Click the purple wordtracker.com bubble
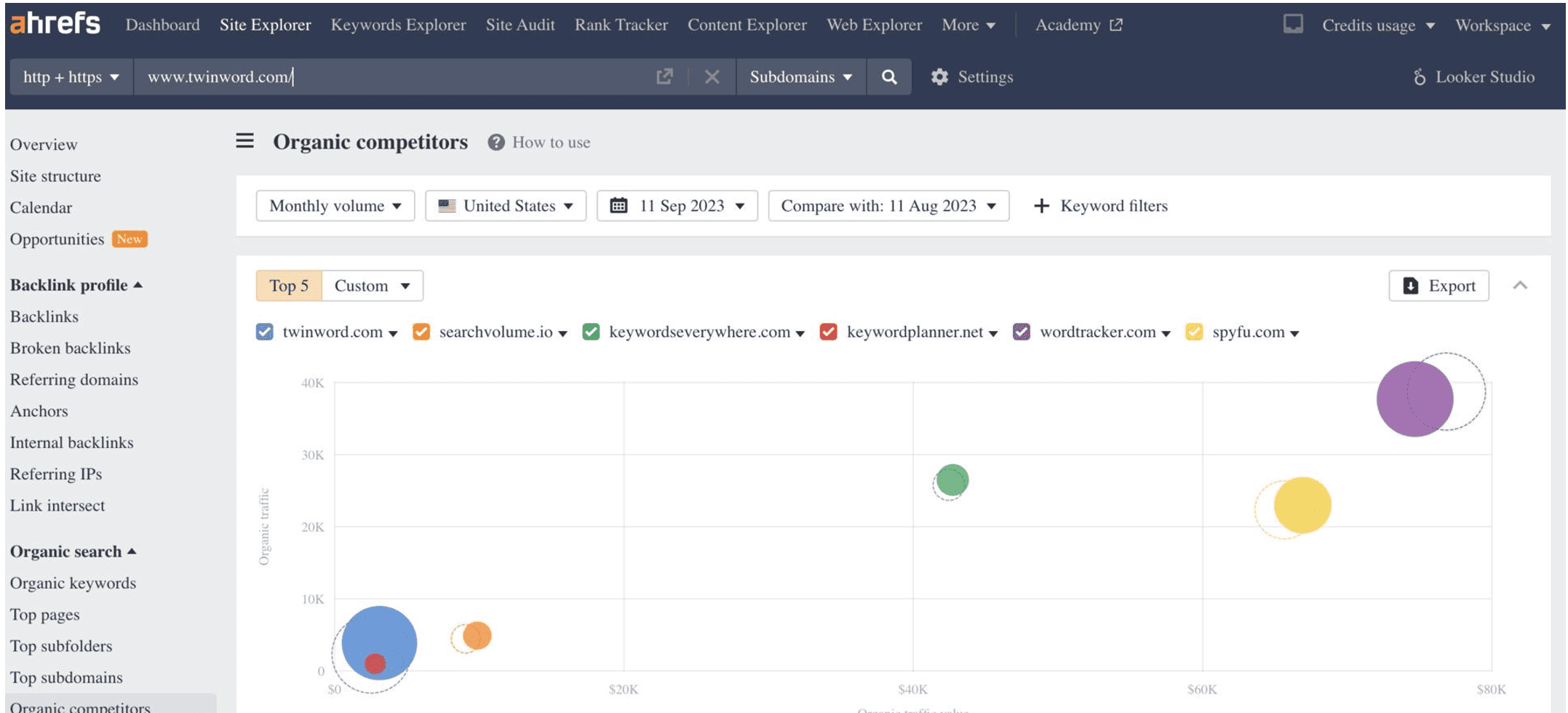The image size is (1568, 713). click(x=1414, y=399)
